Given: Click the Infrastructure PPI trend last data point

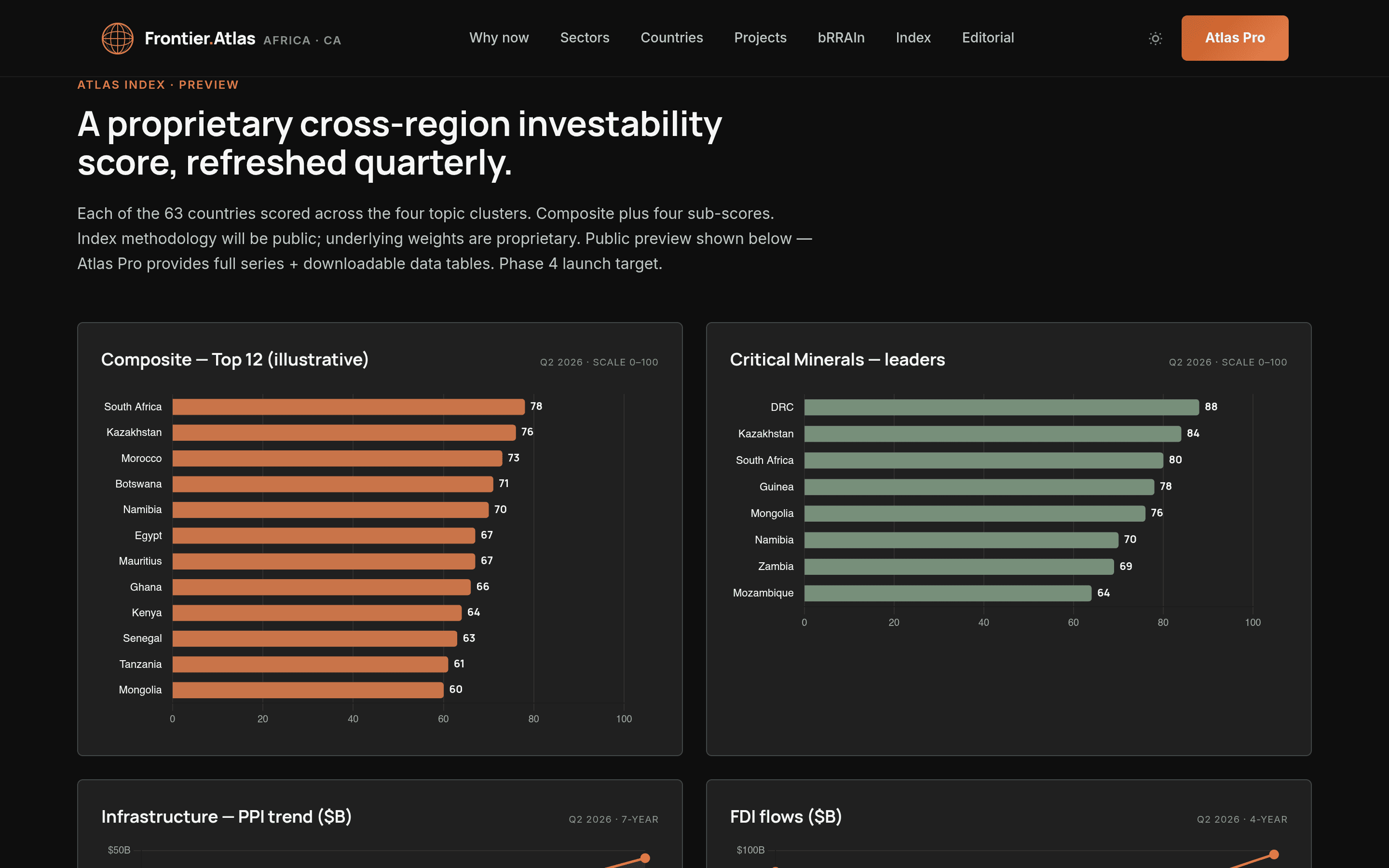Looking at the screenshot, I should coord(644,858).
